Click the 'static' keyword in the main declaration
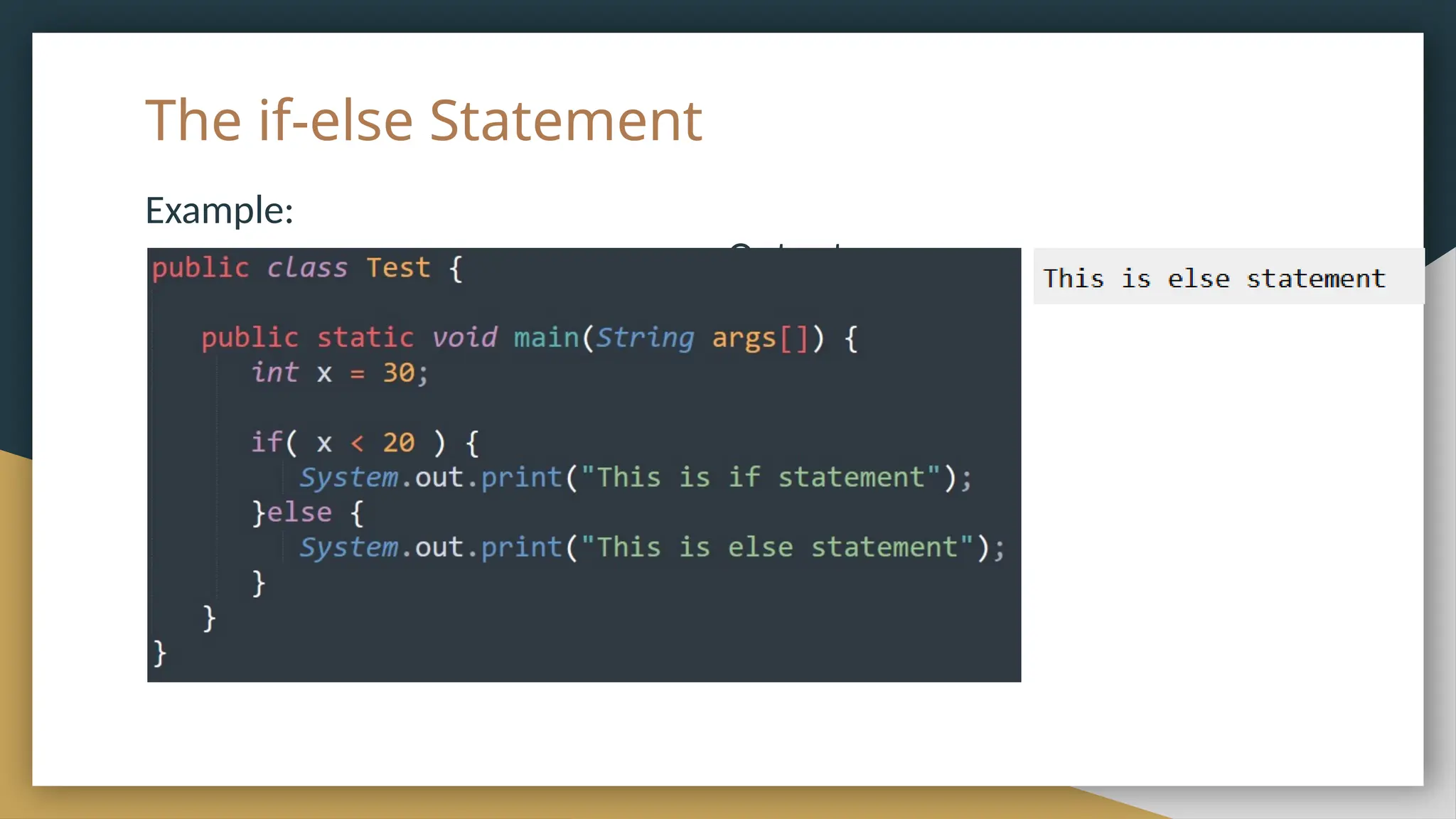The width and height of the screenshot is (1456, 819). 365,338
